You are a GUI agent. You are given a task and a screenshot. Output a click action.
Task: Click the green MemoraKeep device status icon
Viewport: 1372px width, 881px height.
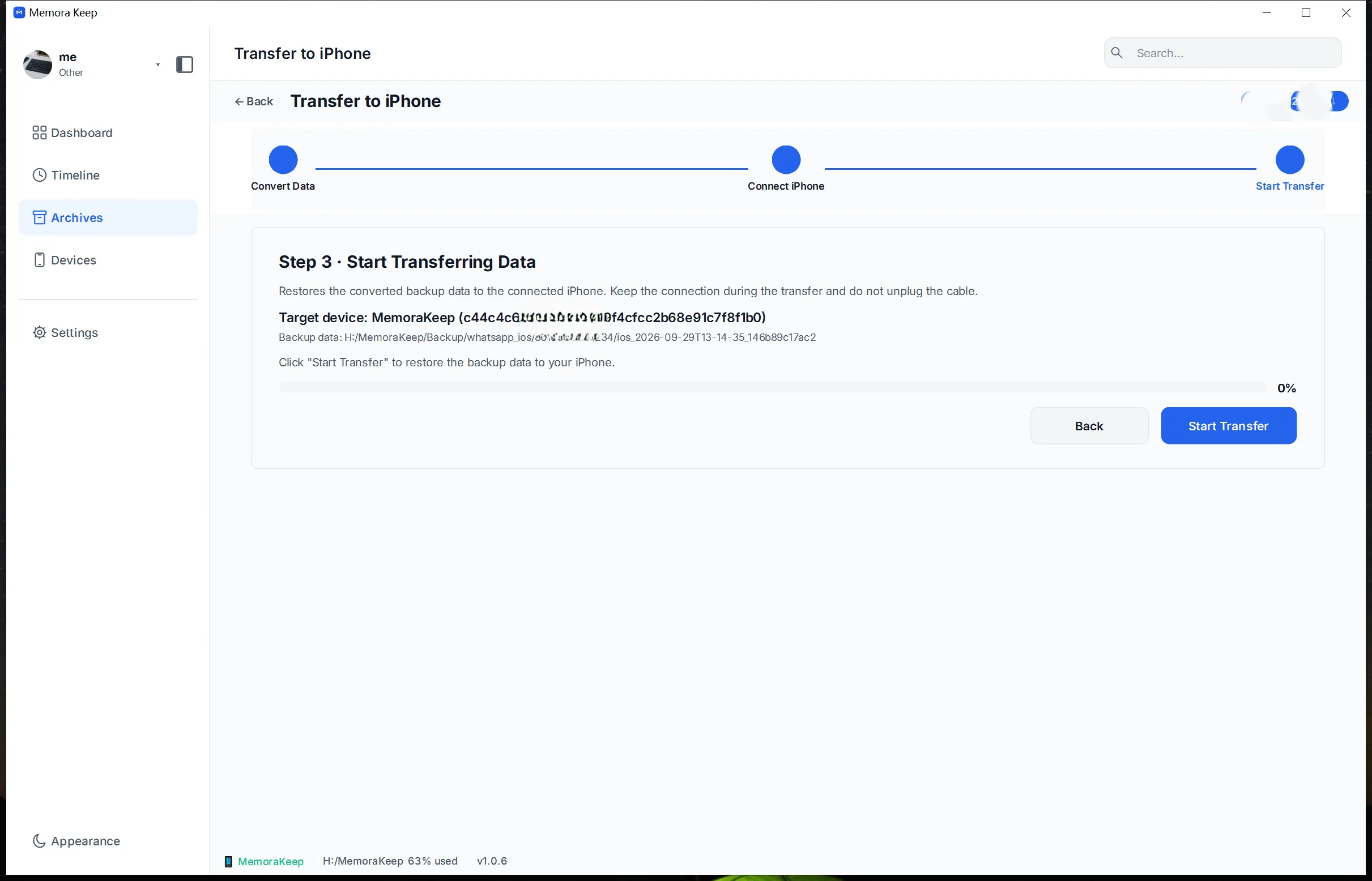[228, 862]
